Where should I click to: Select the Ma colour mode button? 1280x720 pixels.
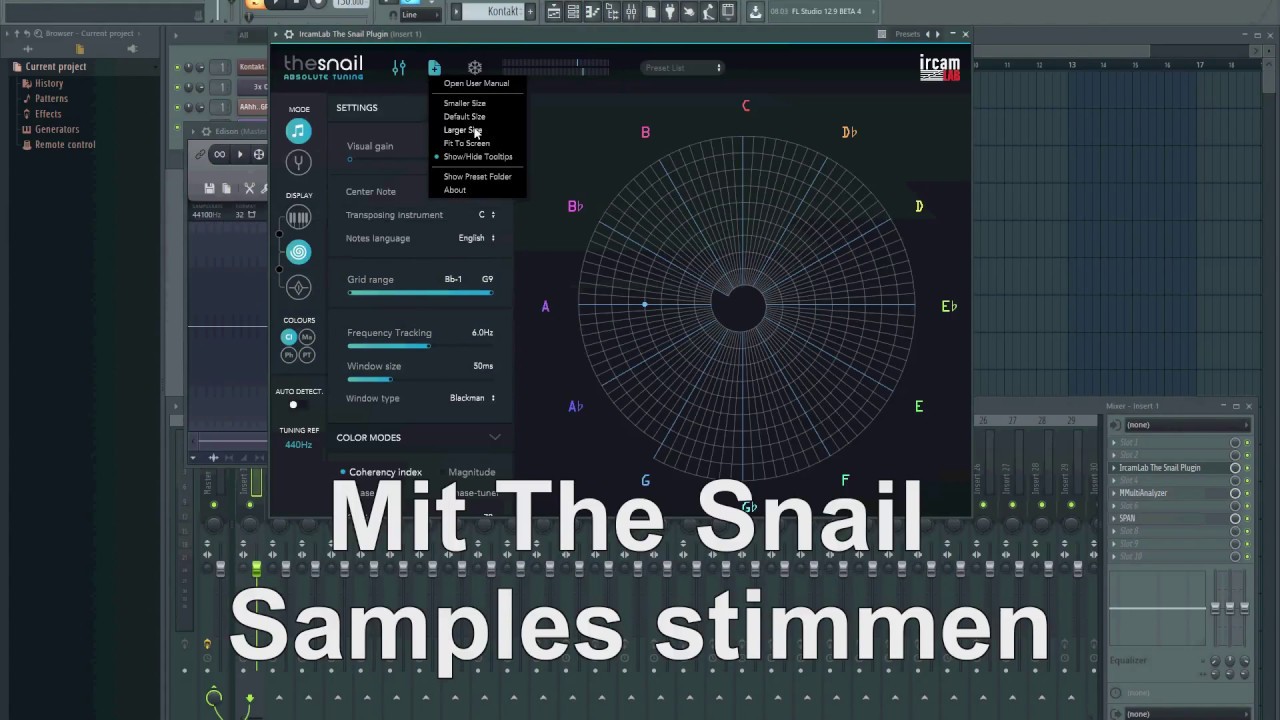point(307,337)
